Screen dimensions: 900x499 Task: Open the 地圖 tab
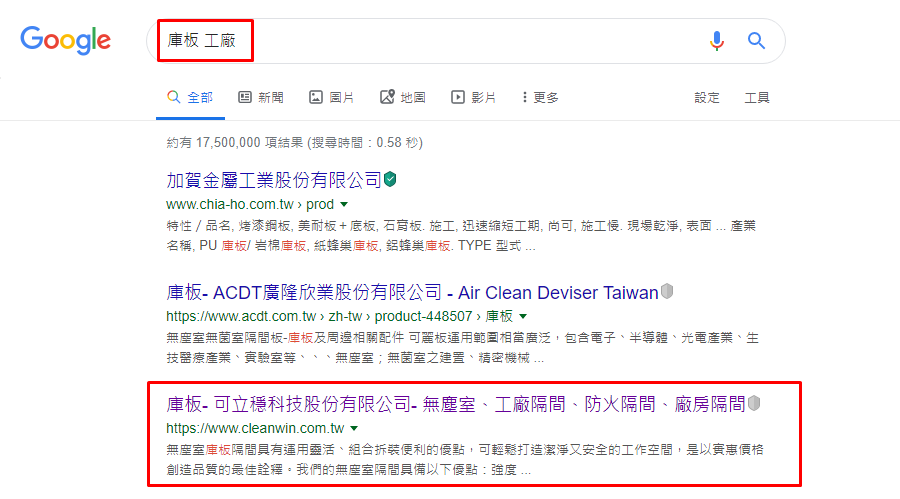coord(403,98)
